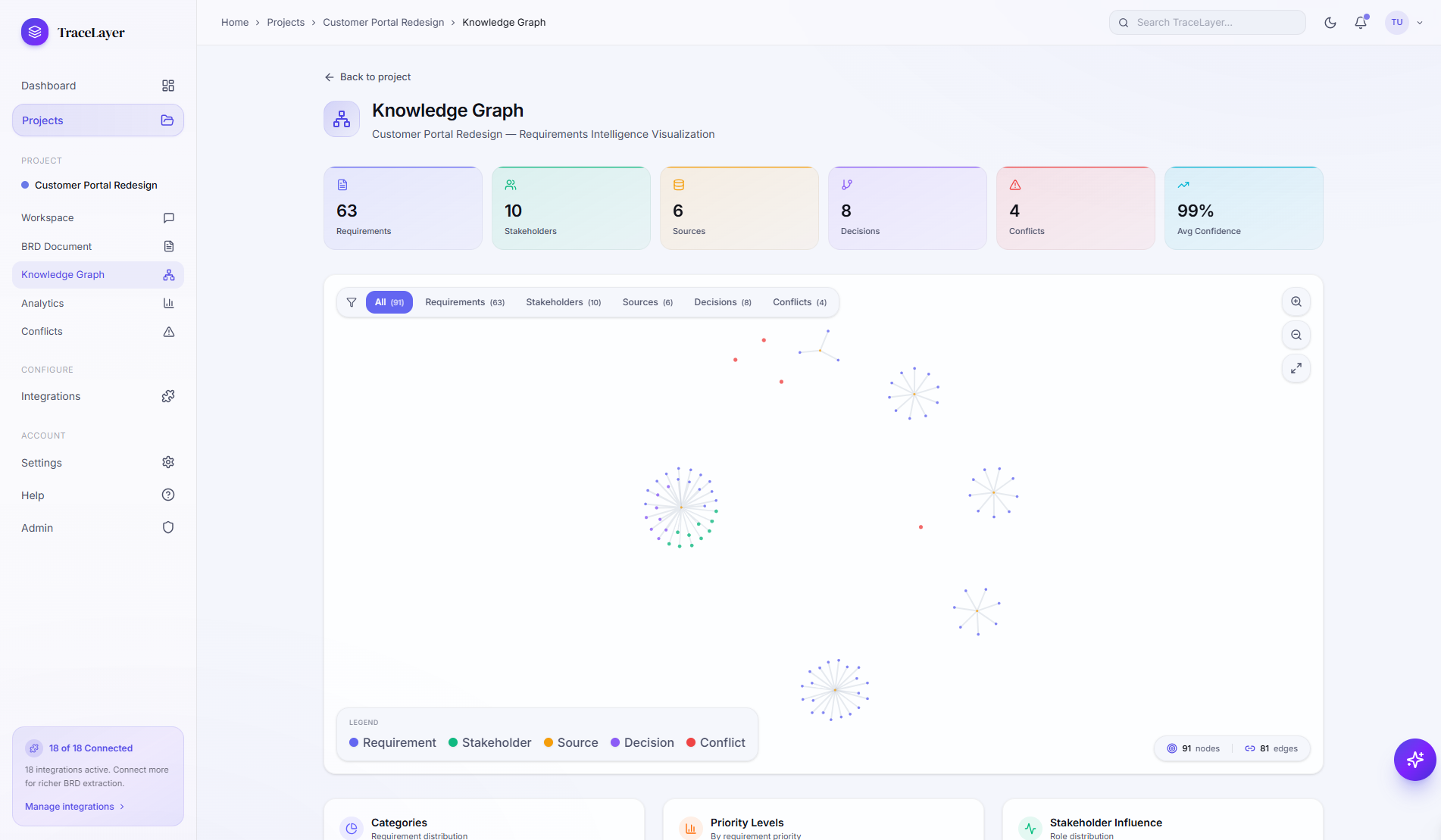Screen dimensions: 1441x840
Task: Expand graph to fullscreen view
Action: pos(1296,368)
